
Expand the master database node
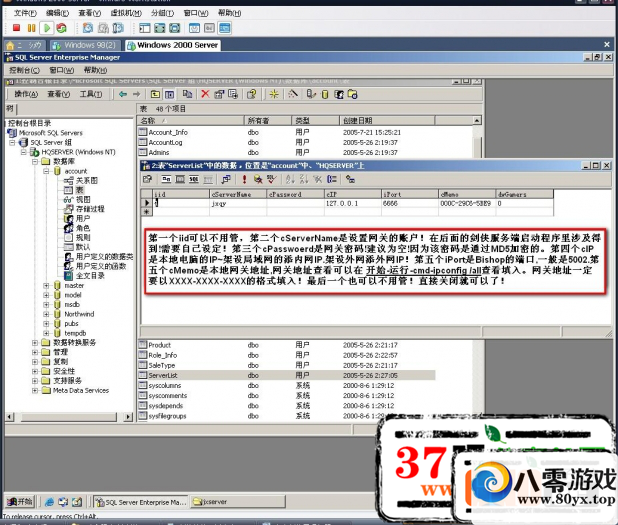(x=46, y=285)
